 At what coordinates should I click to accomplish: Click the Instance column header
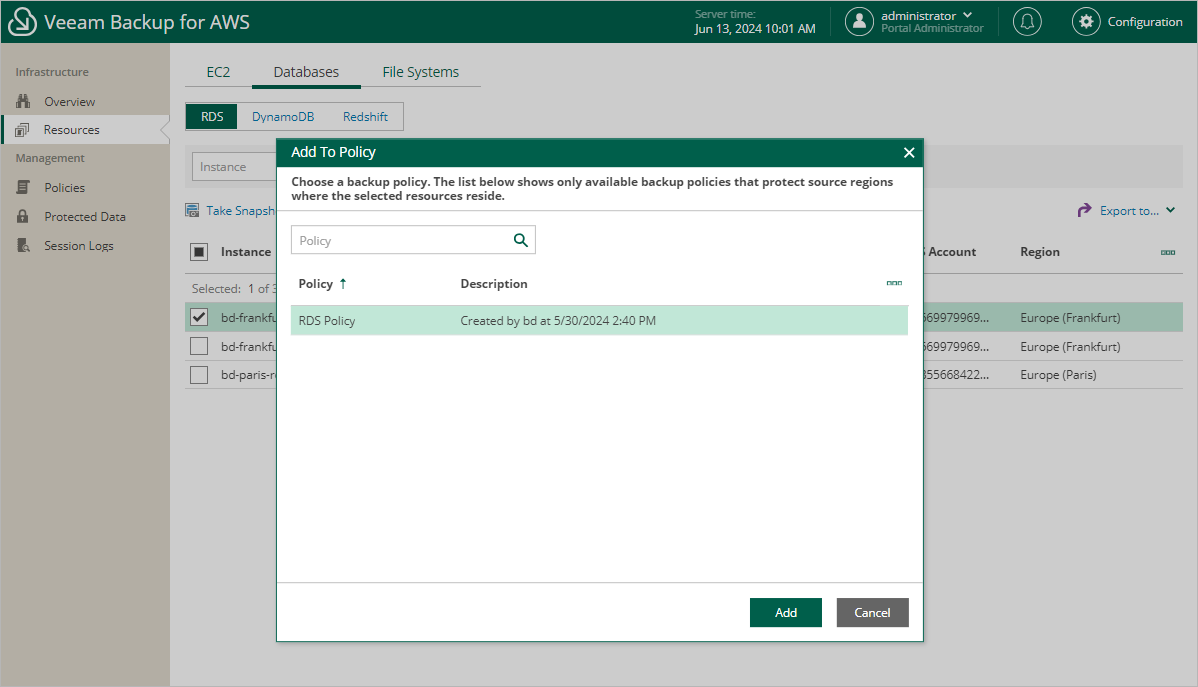point(245,252)
